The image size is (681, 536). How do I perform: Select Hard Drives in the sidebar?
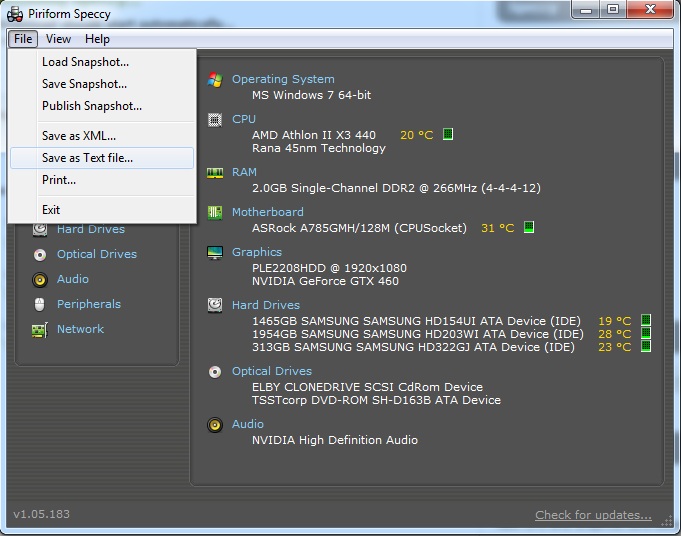click(x=91, y=229)
